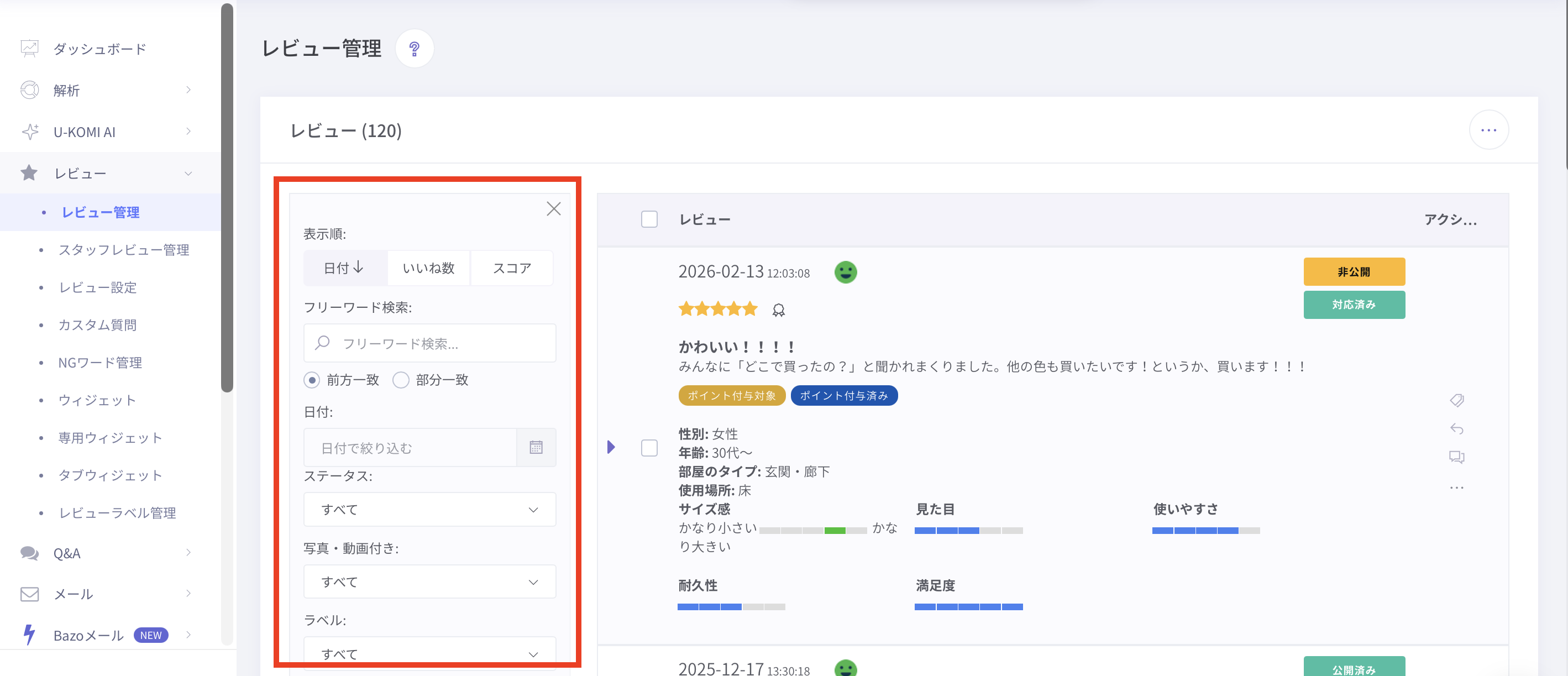1568x676 pixels.
Task: Click the reply arrow icon beside review
Action: 1456,429
